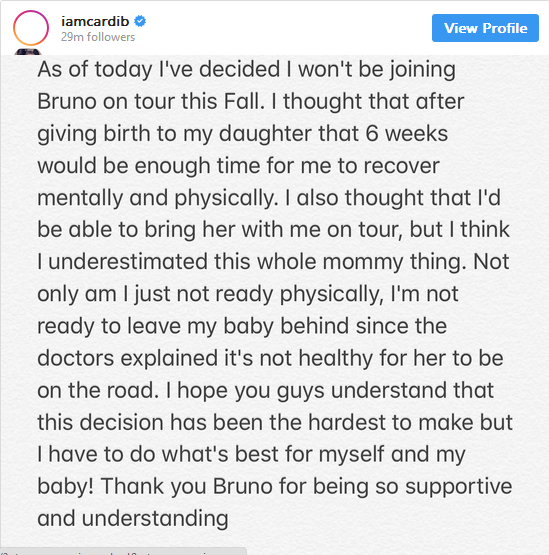This screenshot has width=549, height=555.
Task: Click the 29m followers count text
Action: click(x=98, y=37)
